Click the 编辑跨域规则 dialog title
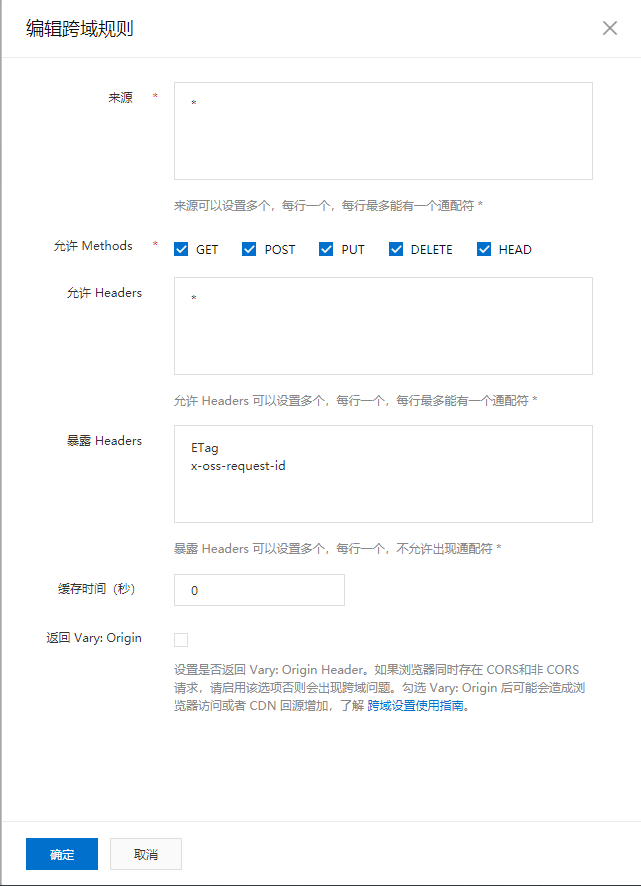 click(x=80, y=28)
